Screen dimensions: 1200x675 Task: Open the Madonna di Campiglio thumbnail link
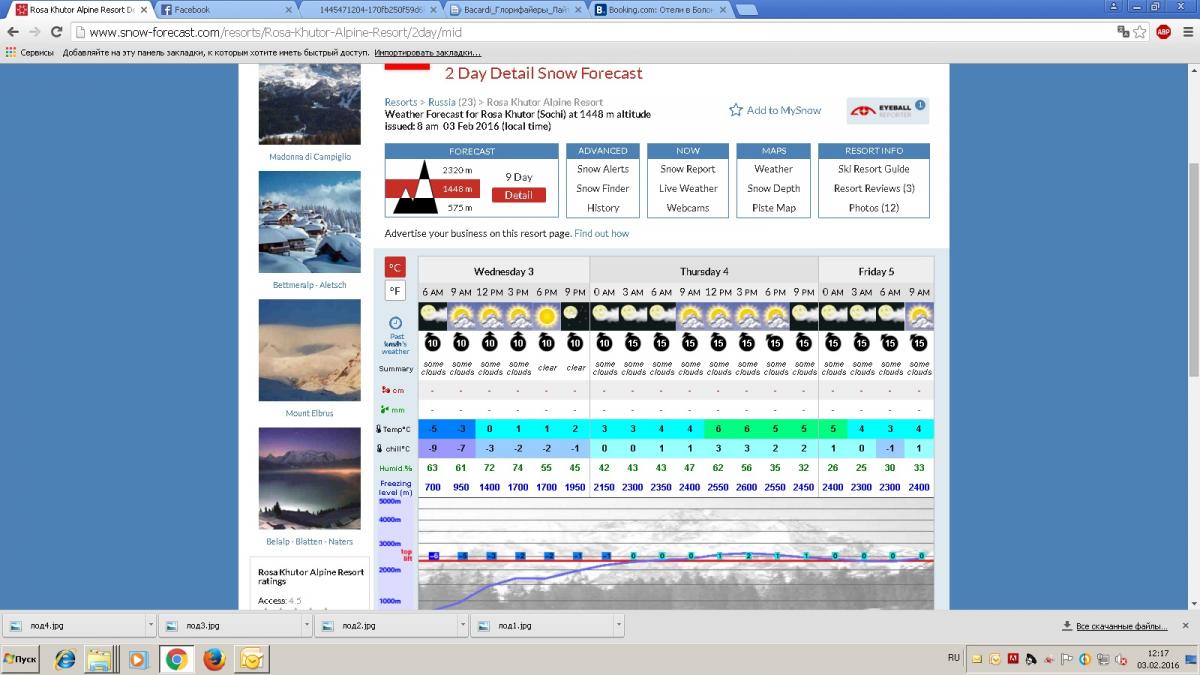pos(310,157)
